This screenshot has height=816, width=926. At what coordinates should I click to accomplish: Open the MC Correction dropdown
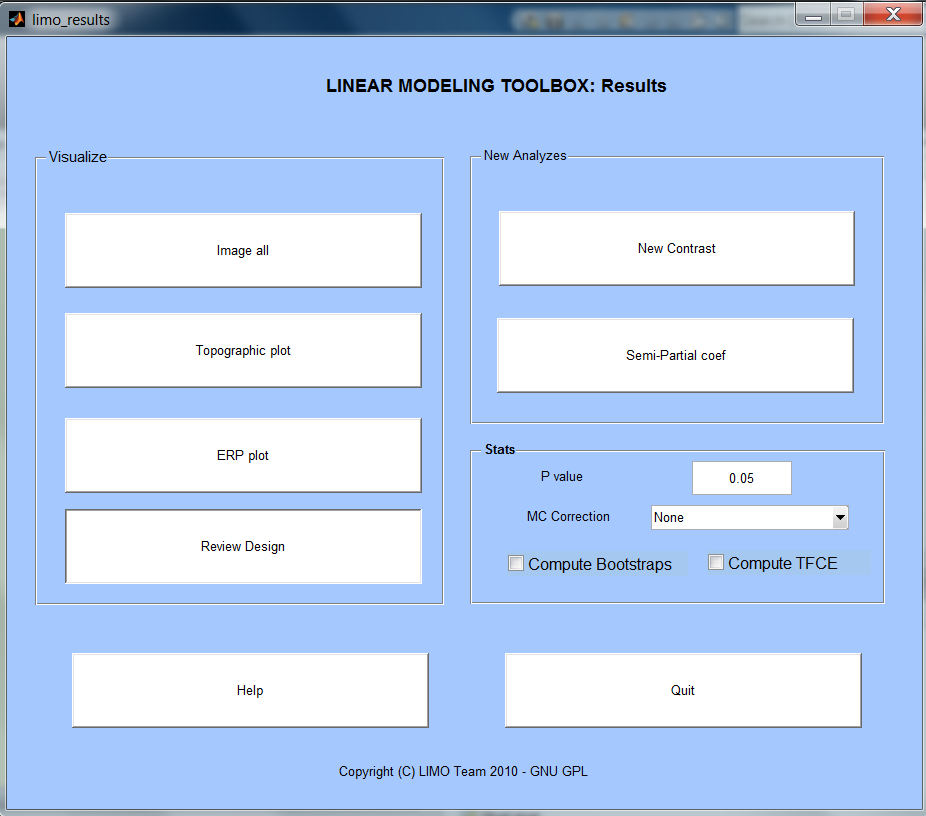749,517
